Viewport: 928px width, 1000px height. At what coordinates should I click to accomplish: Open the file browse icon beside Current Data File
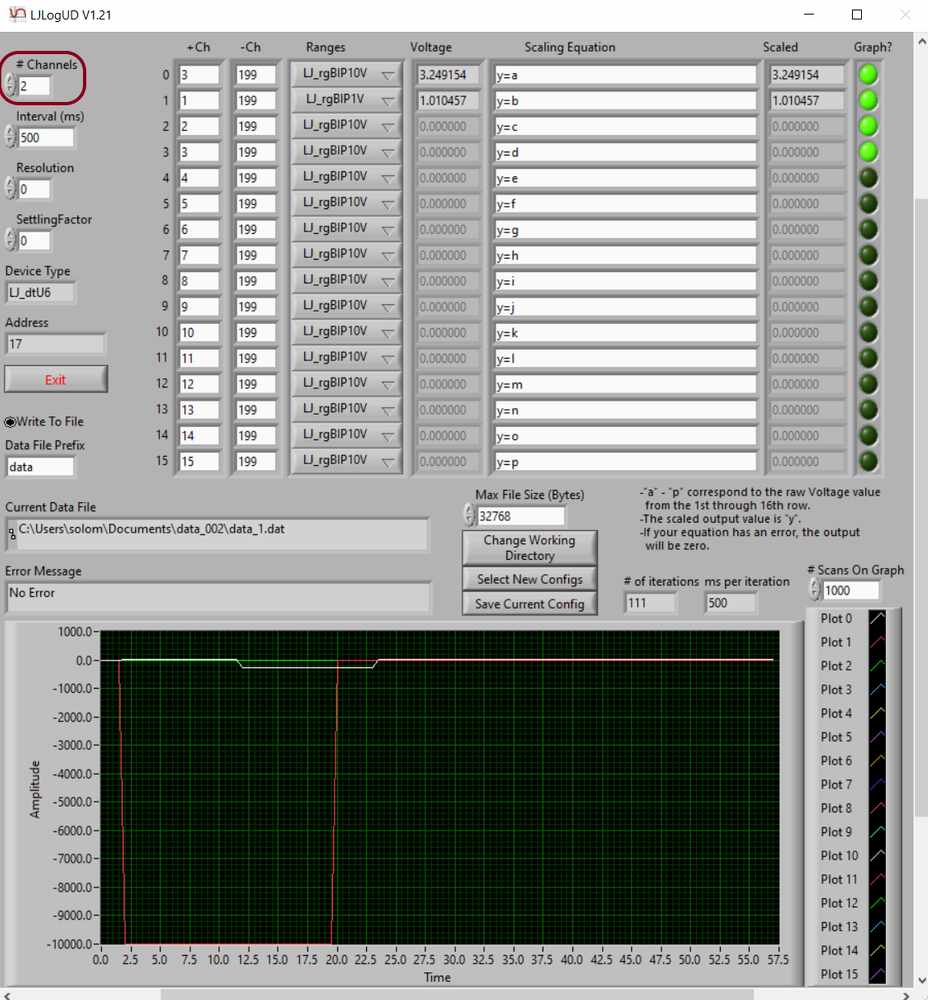11,535
